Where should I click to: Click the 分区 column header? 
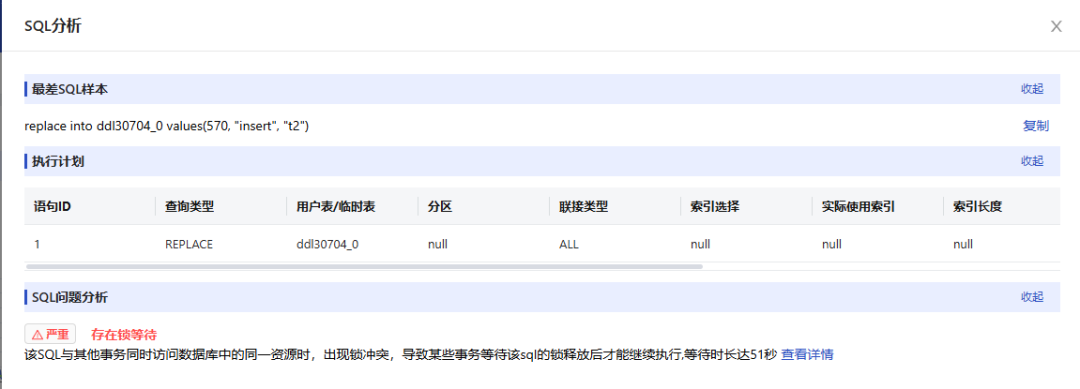point(440,206)
